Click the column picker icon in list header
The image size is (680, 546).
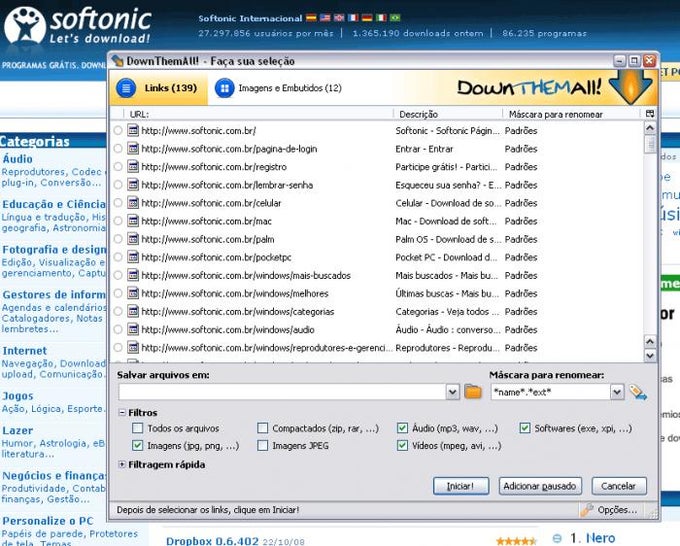650,114
